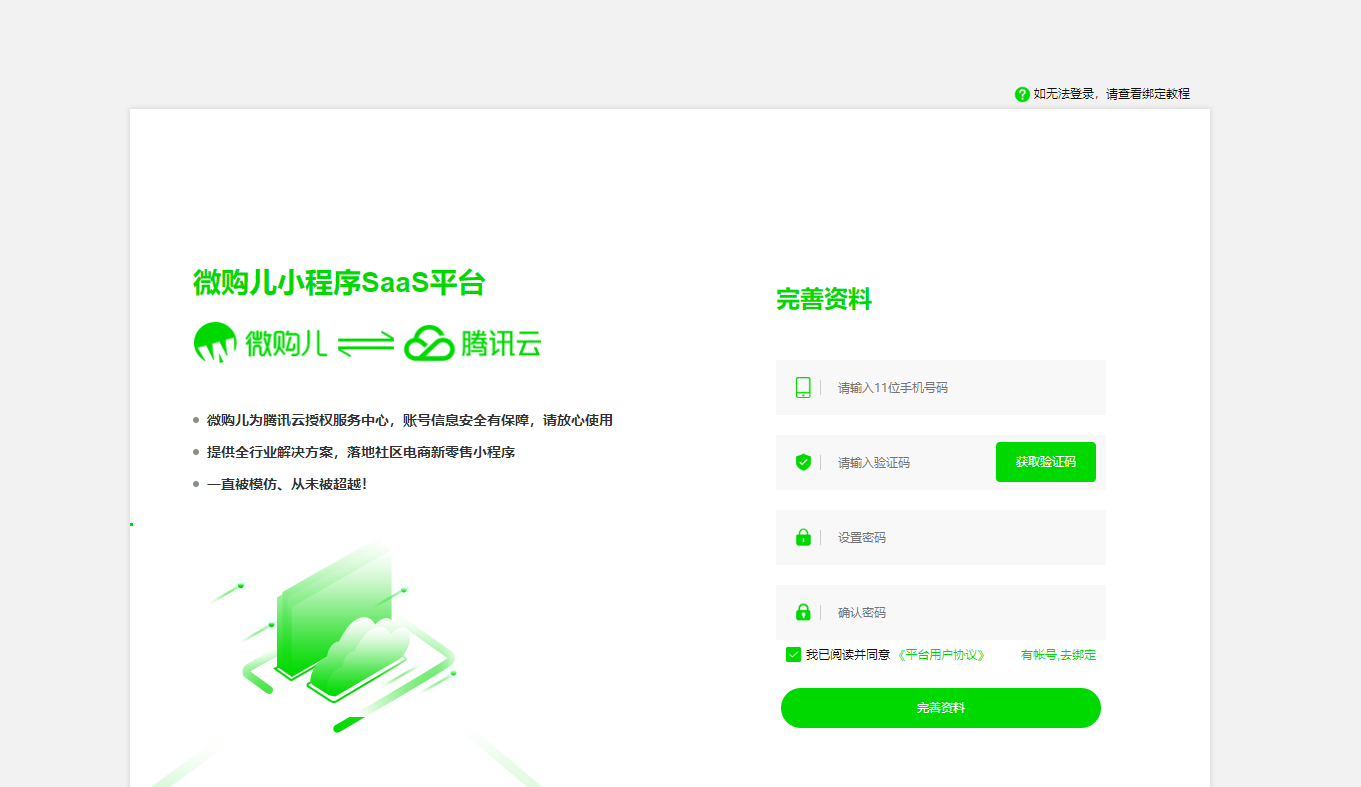The height and width of the screenshot is (787, 1361).
Task: Click the 微购儿小程序SaaS平台 title
Action: [x=339, y=283]
